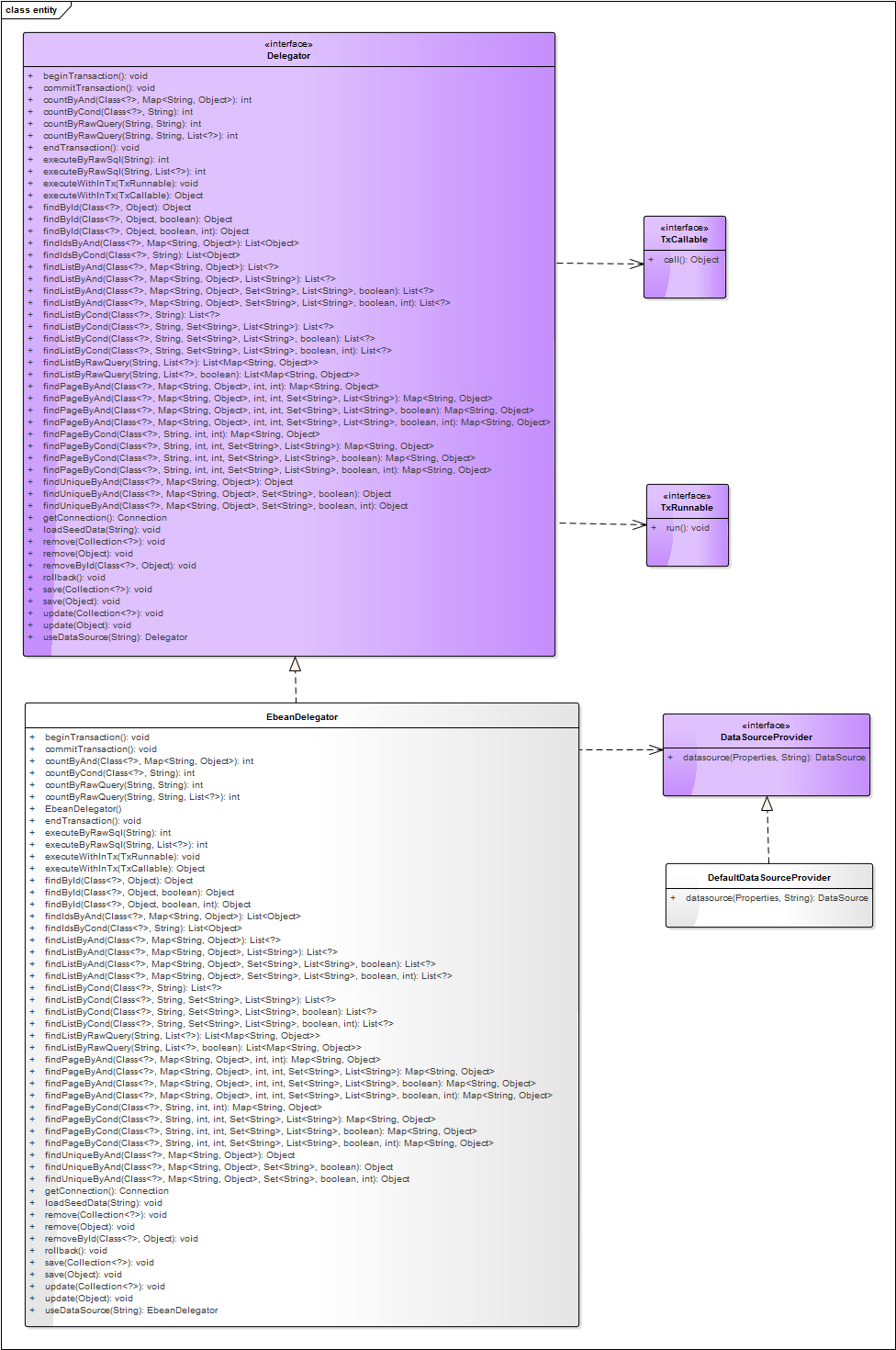The image size is (896, 1350).
Task: Click the visibility plus icon in DefaultDataSourceProvider
Action: tap(673, 898)
